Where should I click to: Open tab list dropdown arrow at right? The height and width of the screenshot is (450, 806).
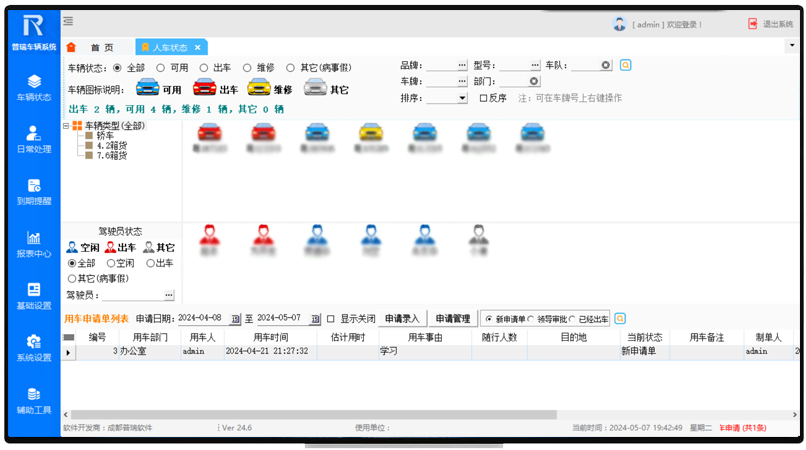click(x=792, y=45)
